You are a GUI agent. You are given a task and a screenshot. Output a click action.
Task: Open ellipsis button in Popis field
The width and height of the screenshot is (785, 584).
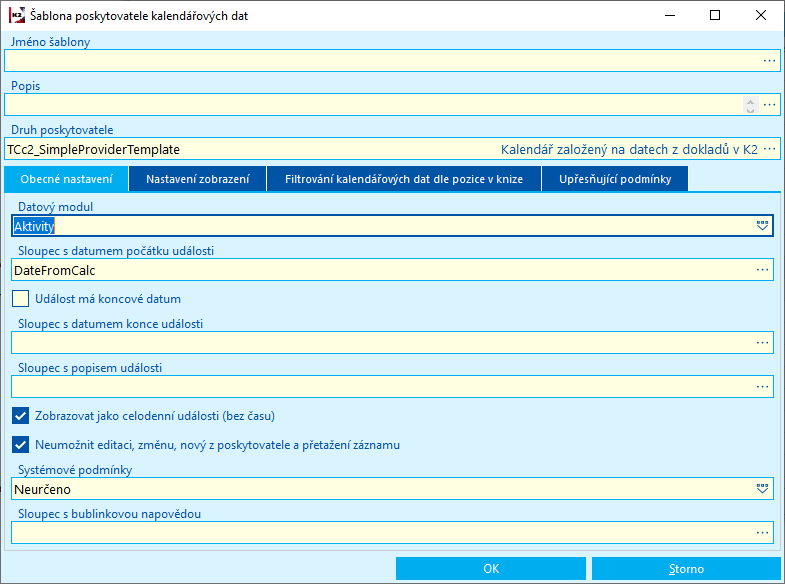pos(769,105)
